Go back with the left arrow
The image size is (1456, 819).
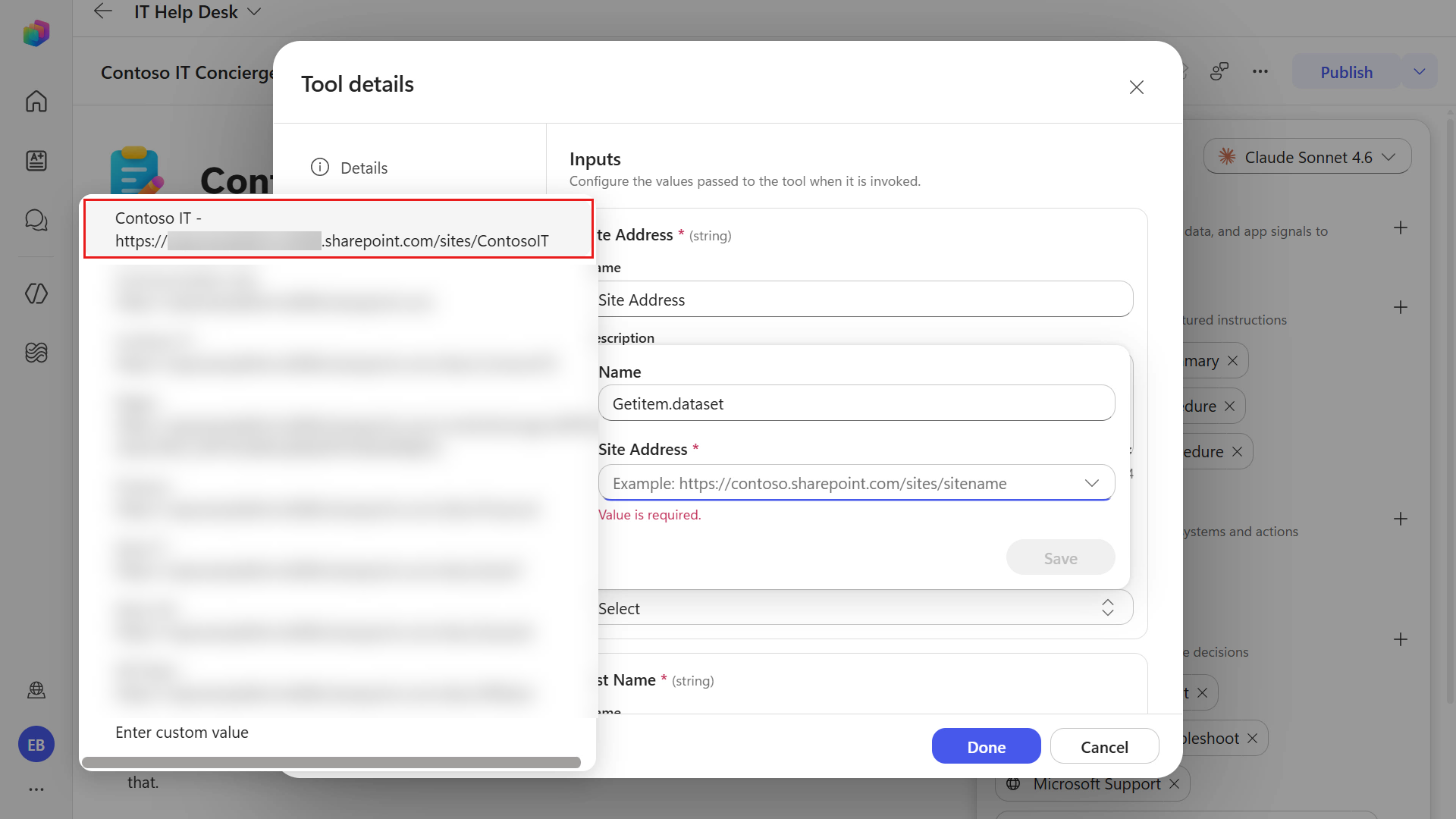click(102, 11)
